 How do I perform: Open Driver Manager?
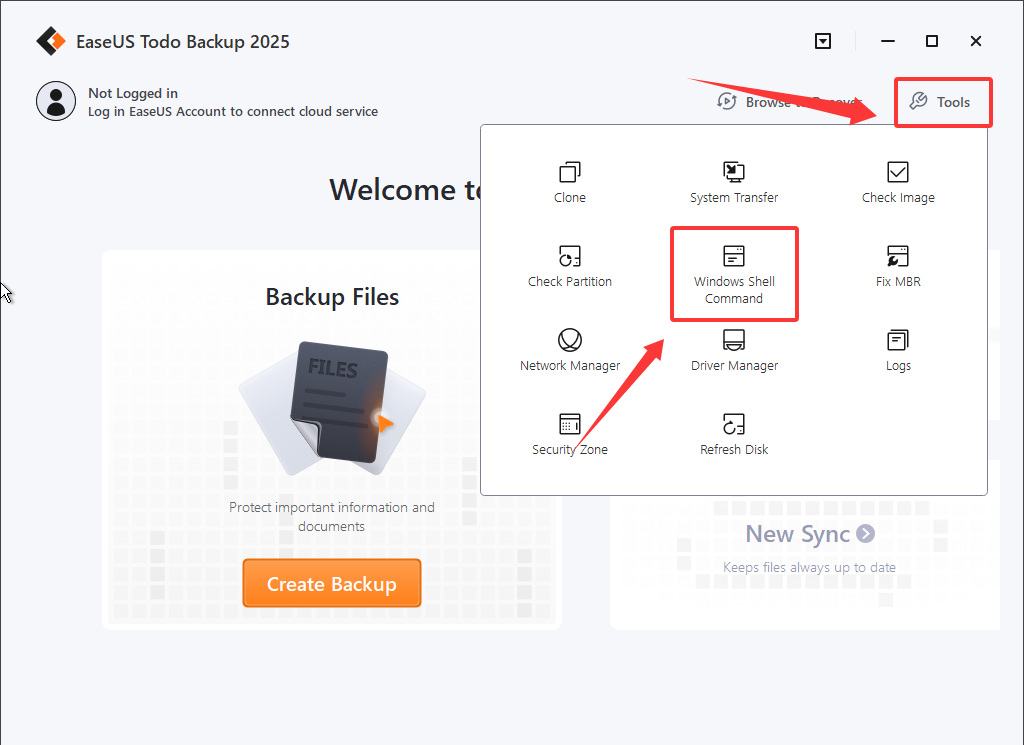point(734,351)
